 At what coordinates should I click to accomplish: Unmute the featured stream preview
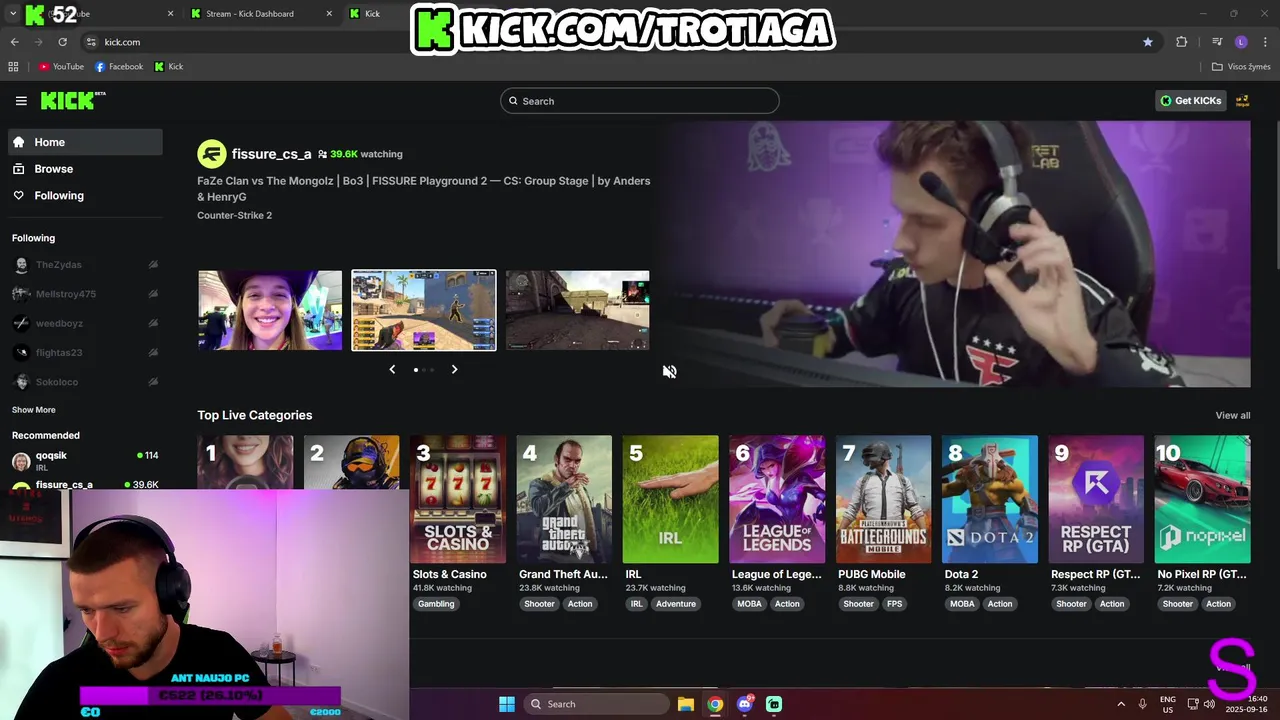pyautogui.click(x=670, y=372)
